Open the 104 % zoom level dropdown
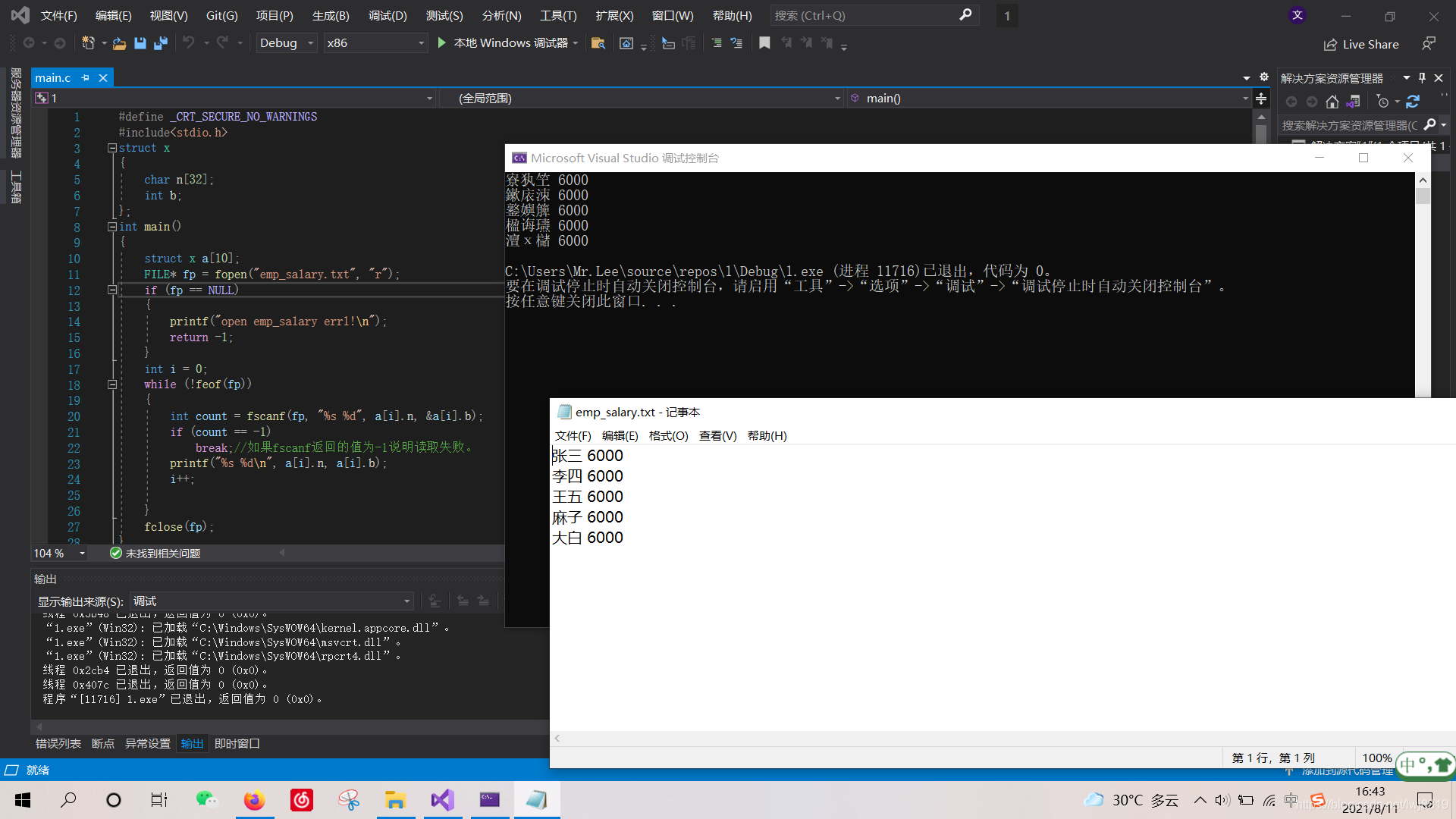The width and height of the screenshot is (1456, 819). 59,554
